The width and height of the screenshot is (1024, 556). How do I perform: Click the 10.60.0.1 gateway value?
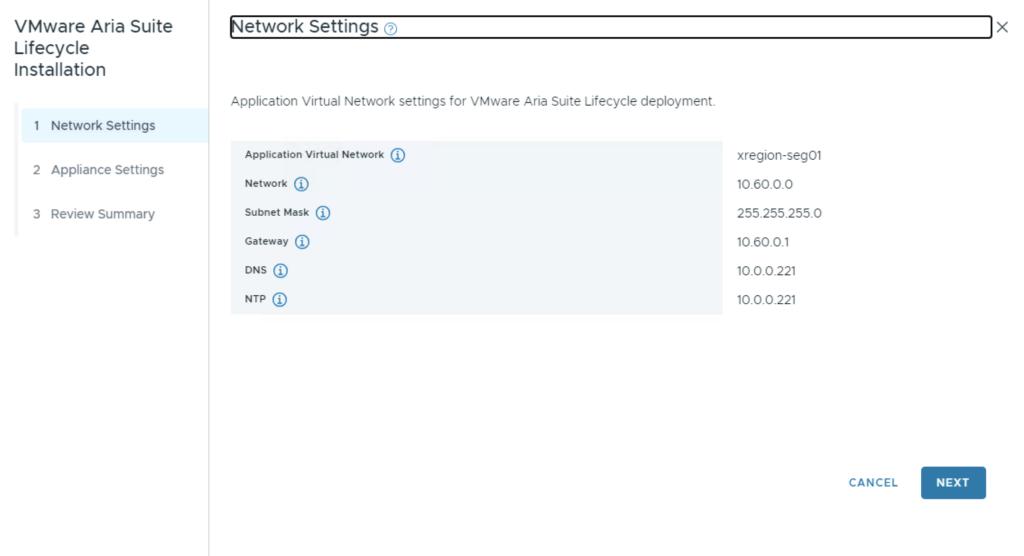pos(763,242)
